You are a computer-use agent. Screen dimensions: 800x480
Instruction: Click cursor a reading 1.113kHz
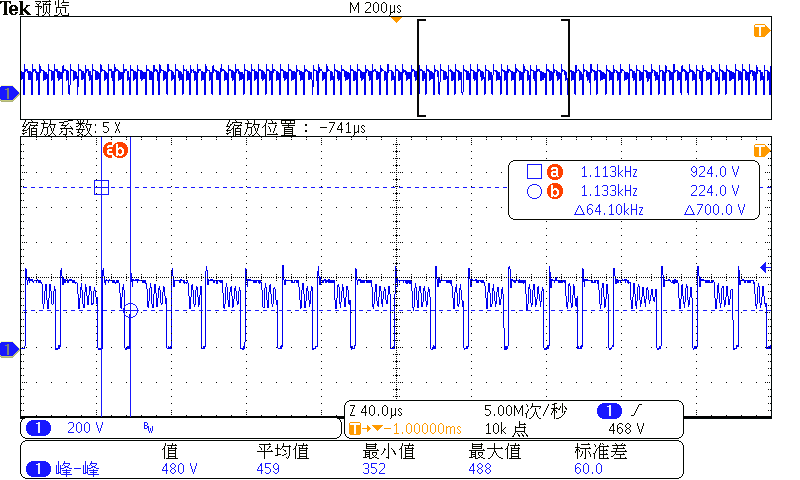coord(609,172)
